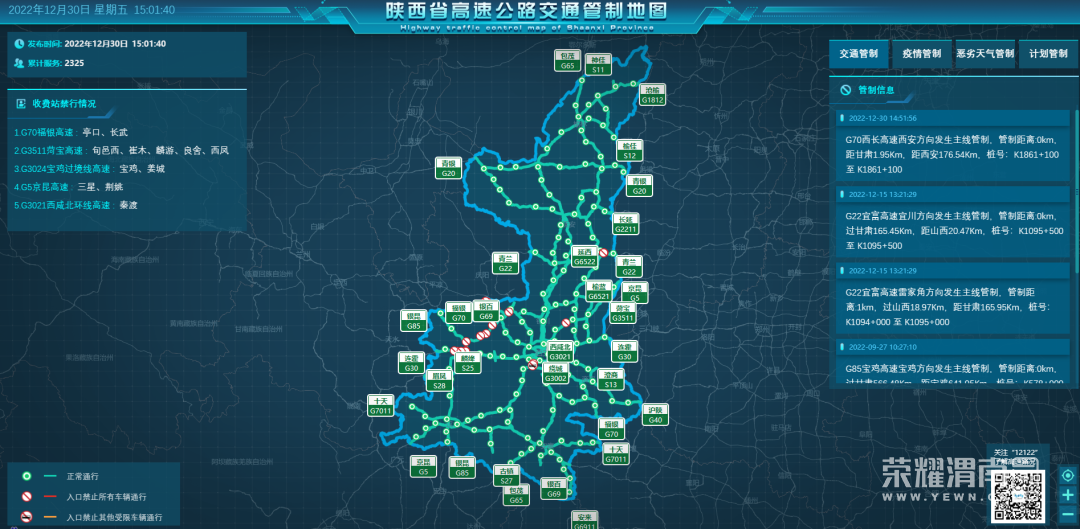
Task: Click the map locate/recenter button
Action: click(1068, 475)
